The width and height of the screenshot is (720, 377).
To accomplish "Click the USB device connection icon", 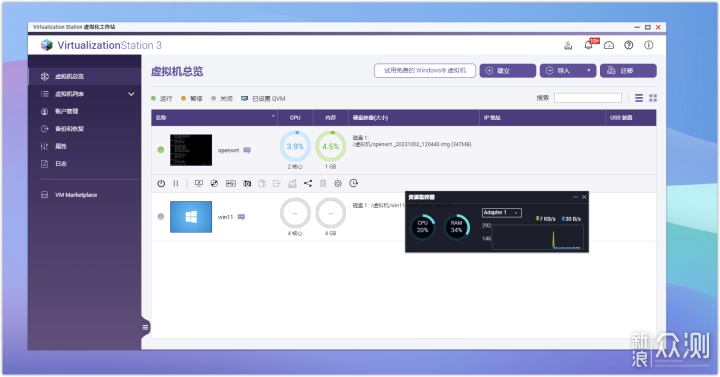I will [x=231, y=183].
